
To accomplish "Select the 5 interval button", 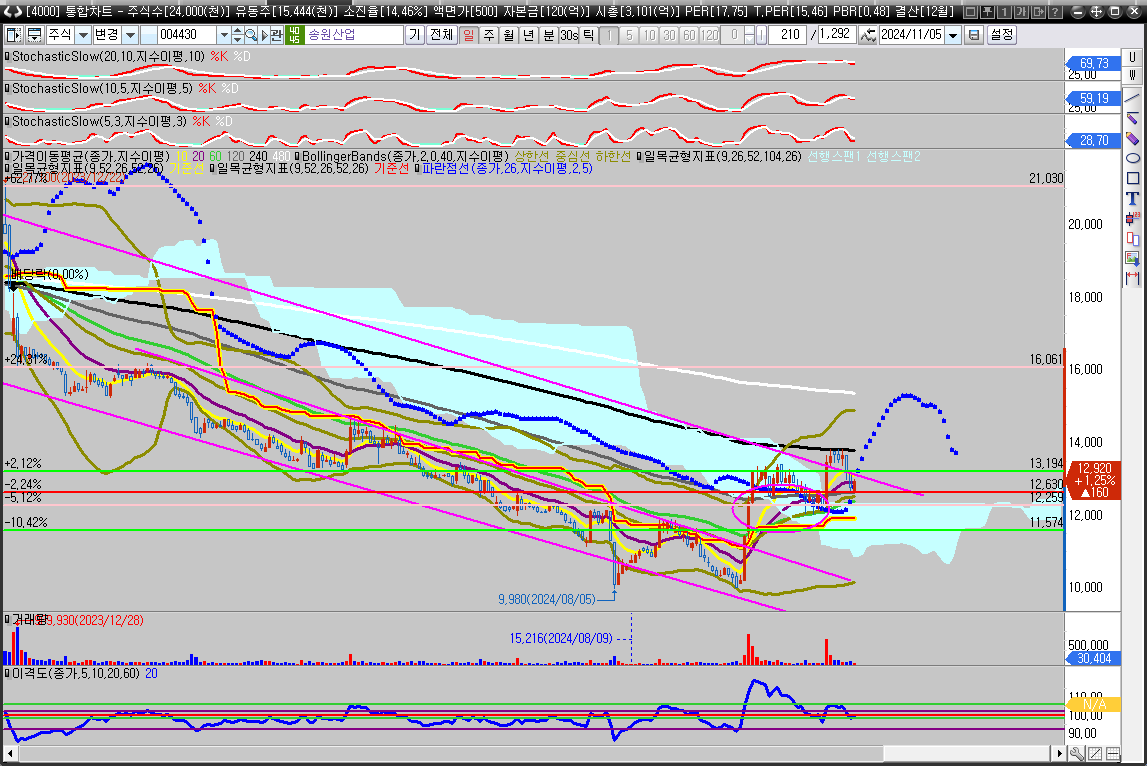I will [x=628, y=34].
